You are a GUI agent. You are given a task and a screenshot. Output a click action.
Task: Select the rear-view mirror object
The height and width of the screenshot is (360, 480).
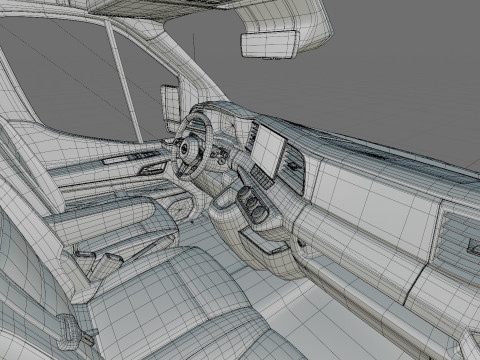[x=269, y=45]
